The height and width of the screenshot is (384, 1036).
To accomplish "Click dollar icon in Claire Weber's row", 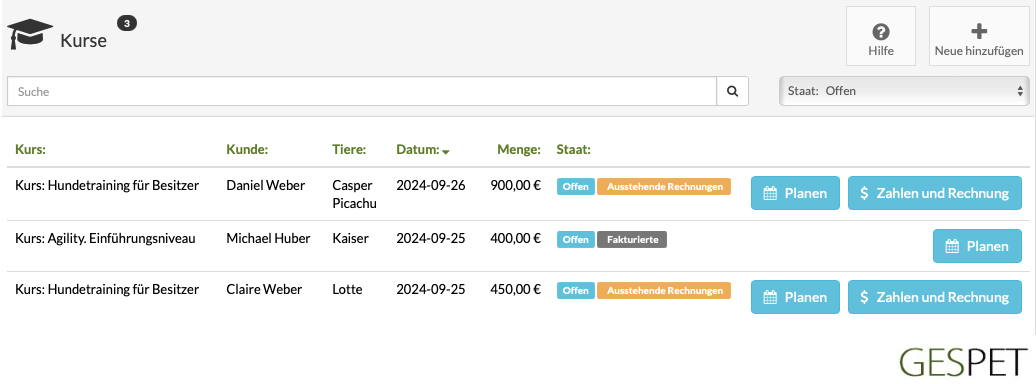I will pos(864,297).
